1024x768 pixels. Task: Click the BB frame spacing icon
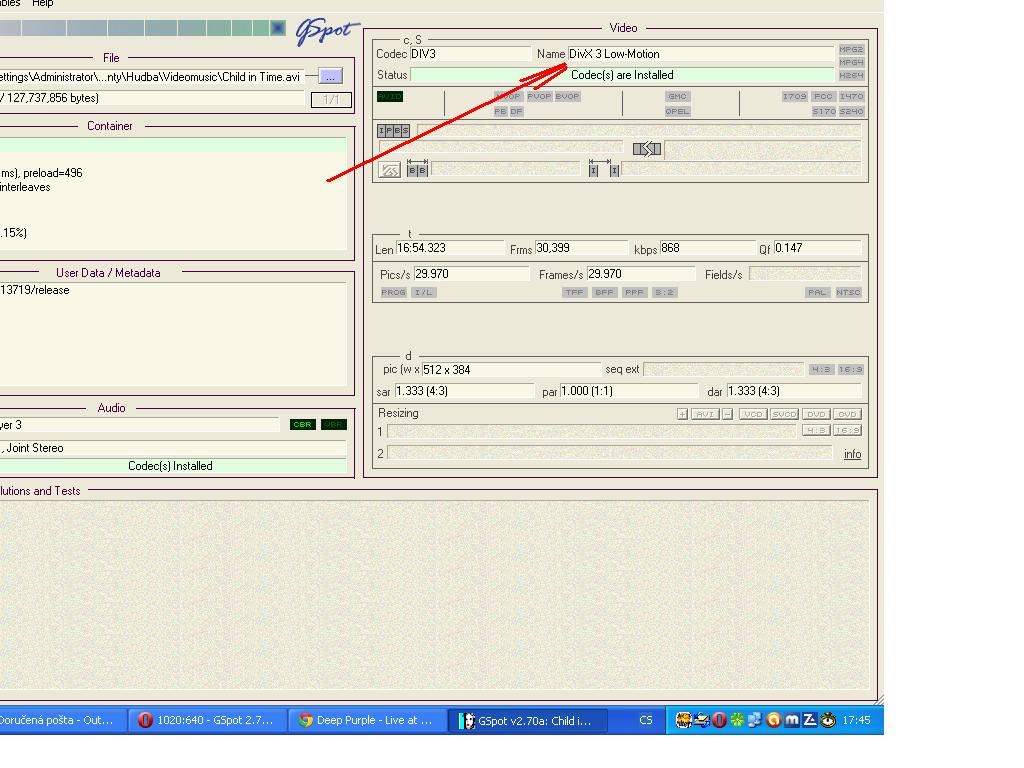(x=417, y=170)
